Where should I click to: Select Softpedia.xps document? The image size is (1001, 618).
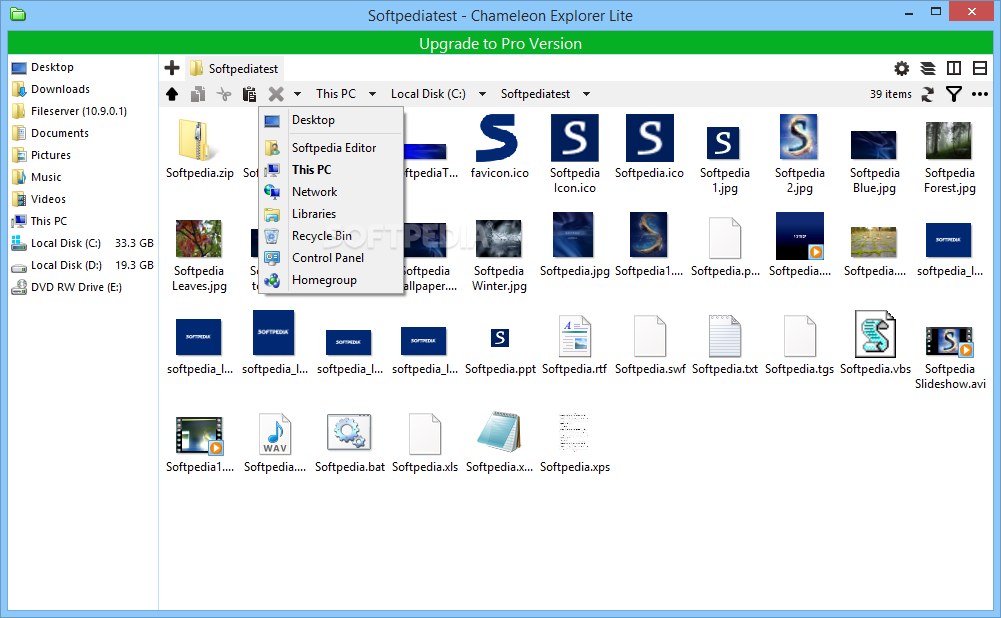click(x=575, y=443)
